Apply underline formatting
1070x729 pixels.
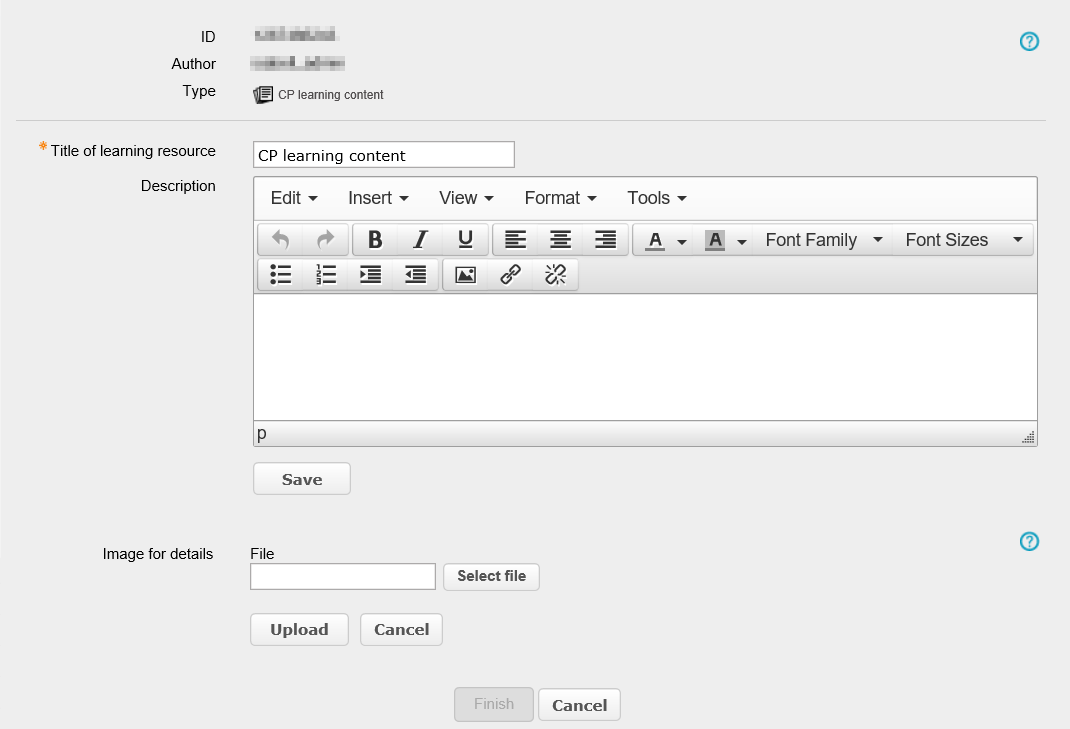[465, 240]
